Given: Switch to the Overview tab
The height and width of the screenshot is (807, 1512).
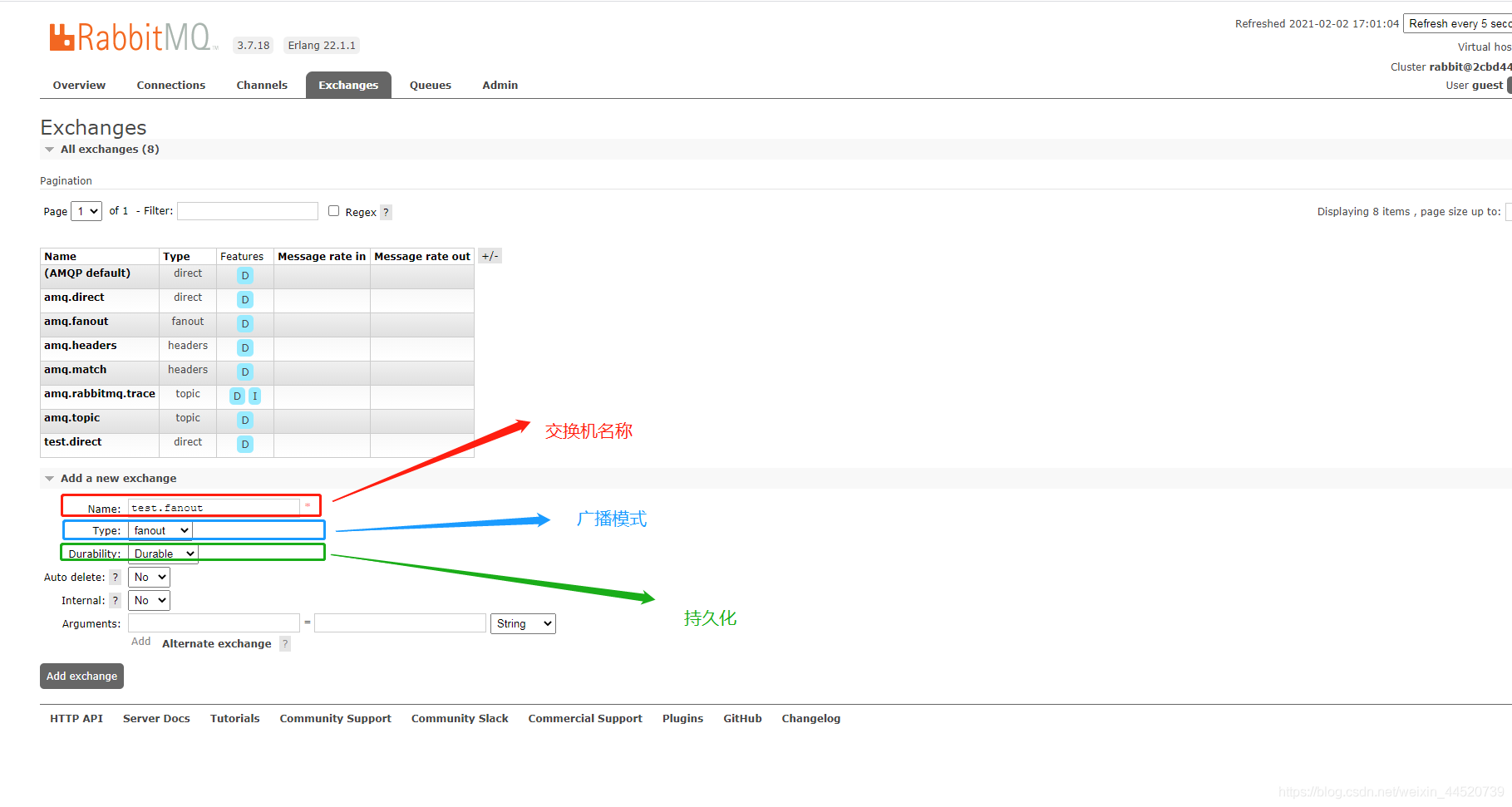Looking at the screenshot, I should (79, 86).
